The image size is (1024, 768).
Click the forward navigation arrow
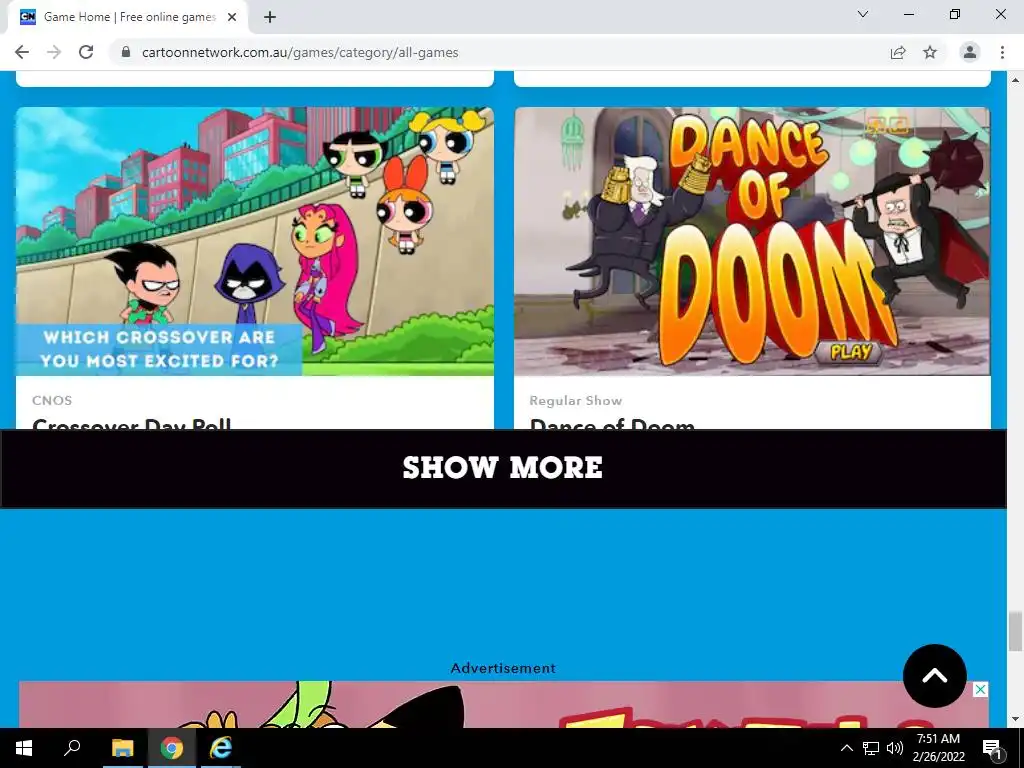coord(54,52)
